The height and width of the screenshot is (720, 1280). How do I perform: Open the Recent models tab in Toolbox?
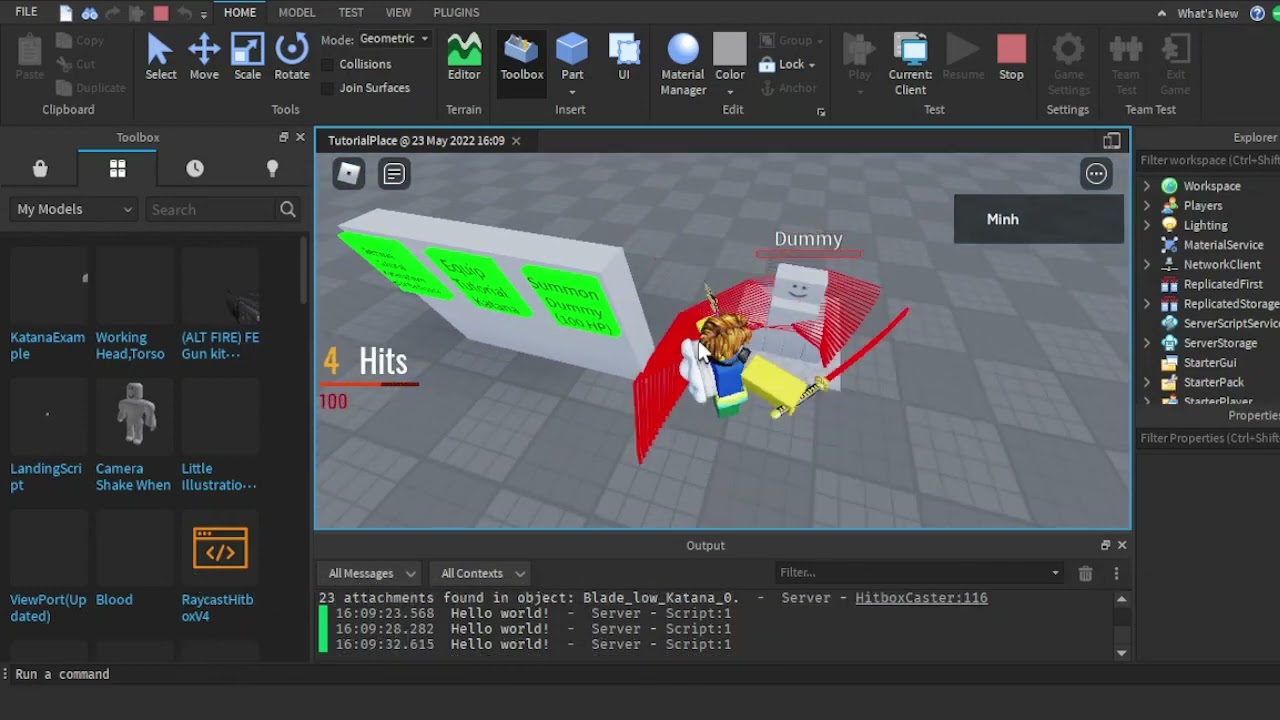195,169
